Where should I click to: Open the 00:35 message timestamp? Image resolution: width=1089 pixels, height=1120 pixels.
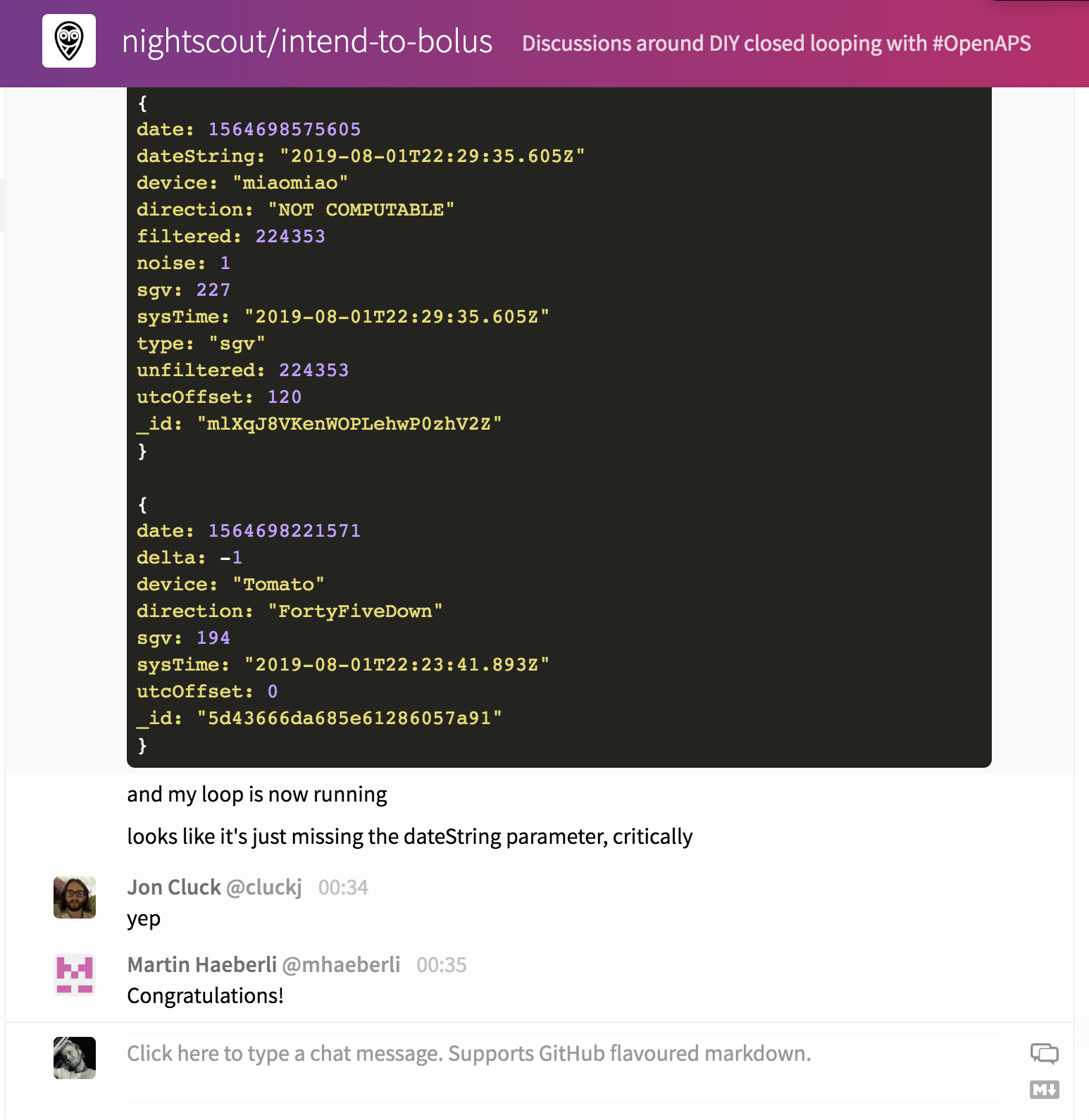tap(442, 965)
